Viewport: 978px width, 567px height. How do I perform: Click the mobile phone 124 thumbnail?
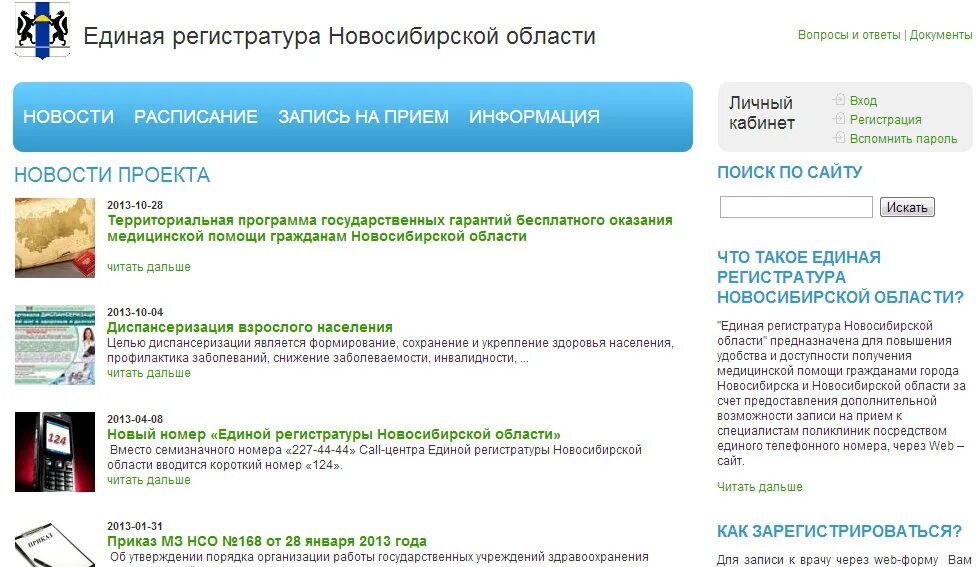coord(55,452)
